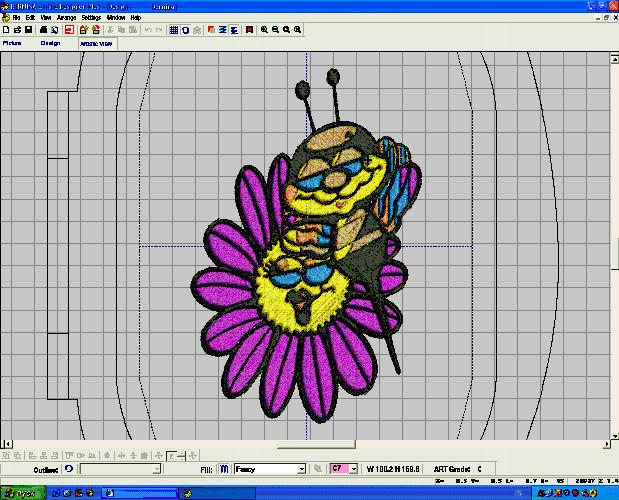The image size is (619, 500).
Task: Click the Cut scissors icon
Action: tap(109, 30)
